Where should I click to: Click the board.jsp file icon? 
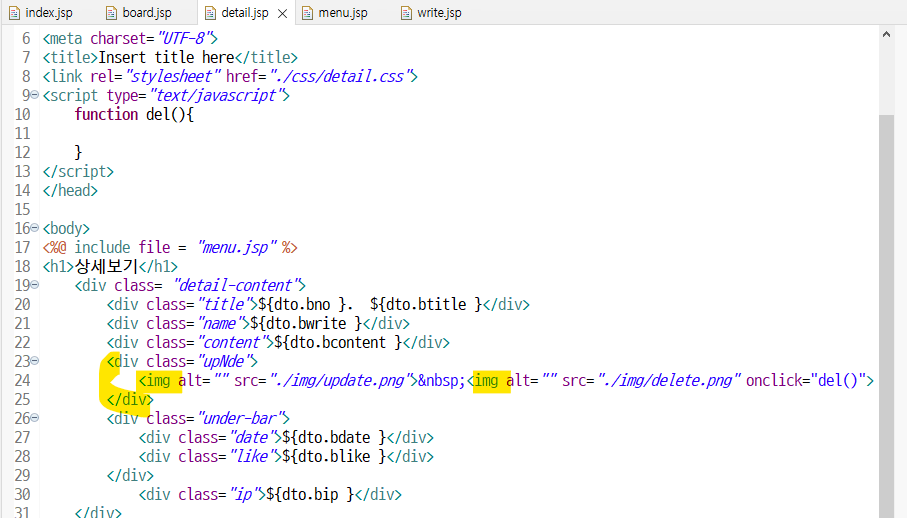pyautogui.click(x=112, y=13)
